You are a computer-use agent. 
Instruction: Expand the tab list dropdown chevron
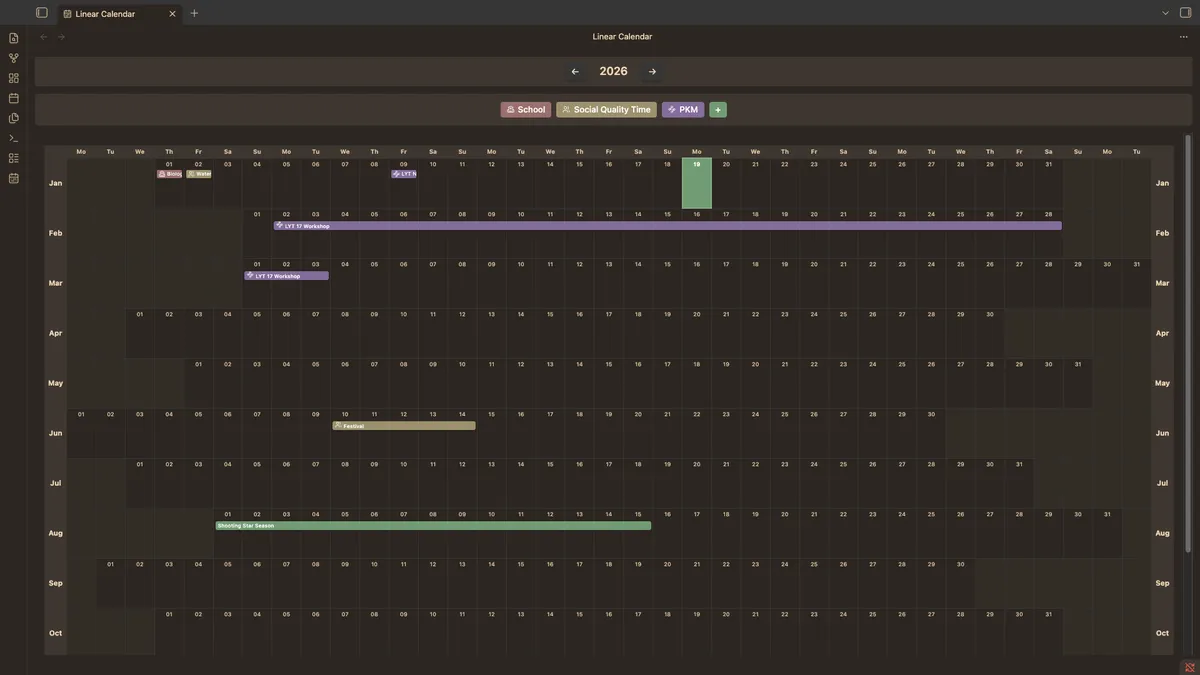[1165, 13]
